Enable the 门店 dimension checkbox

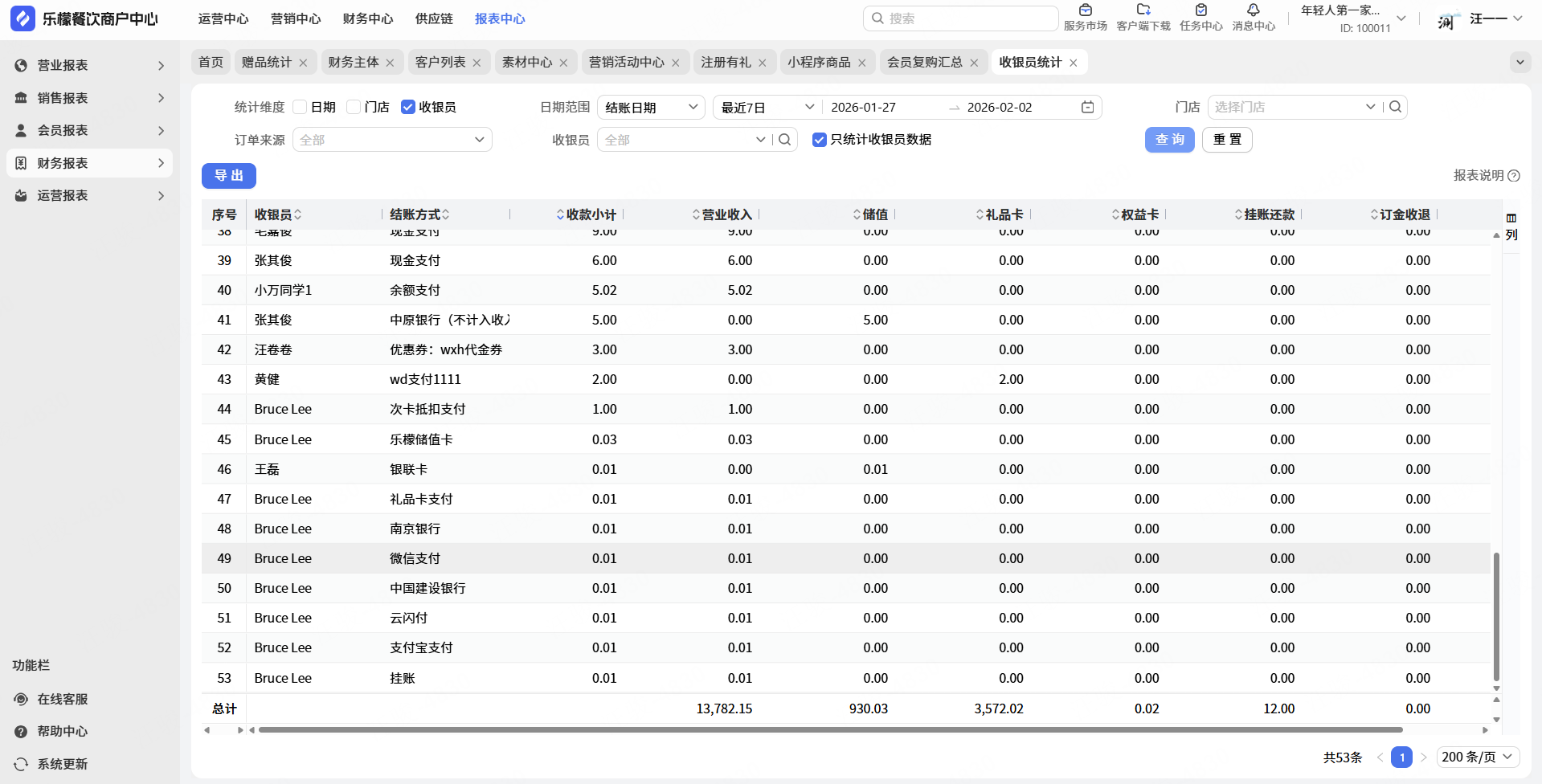tap(354, 108)
